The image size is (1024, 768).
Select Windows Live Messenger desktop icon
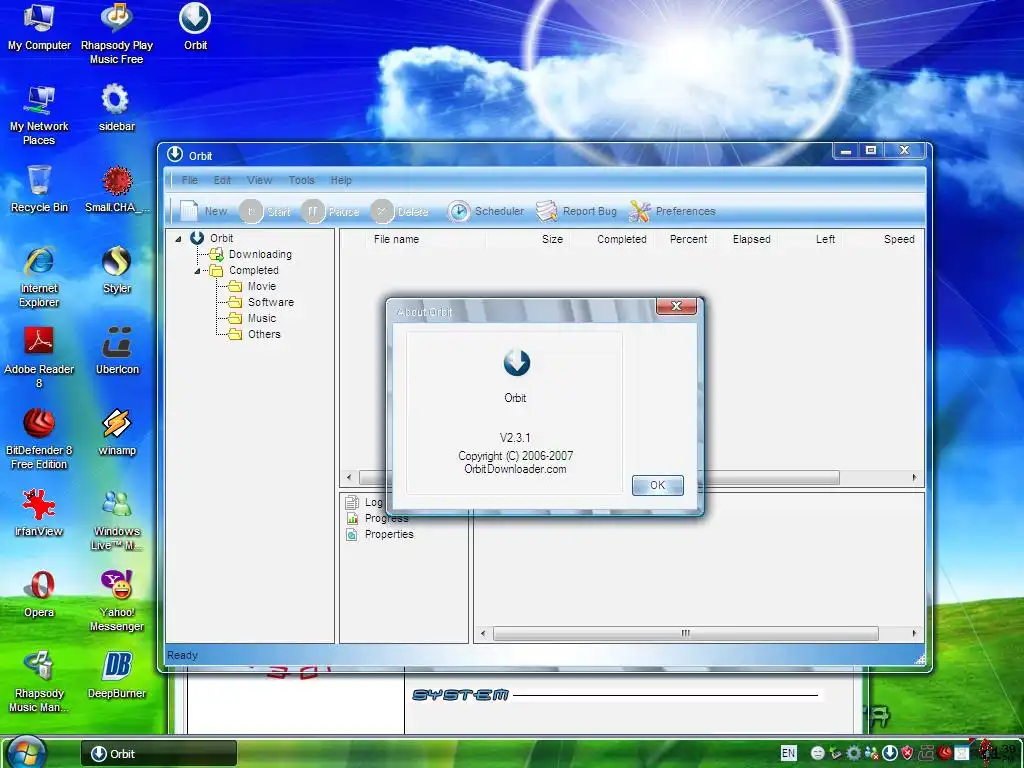click(117, 520)
